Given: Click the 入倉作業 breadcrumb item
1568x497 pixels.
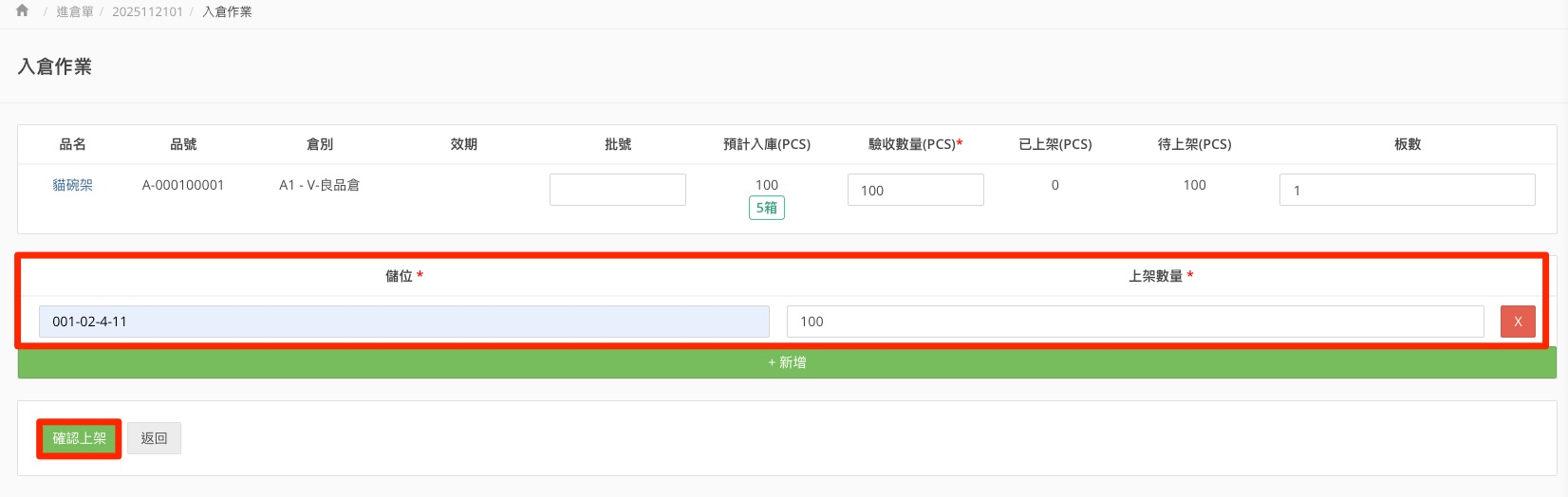Looking at the screenshot, I should 227,11.
